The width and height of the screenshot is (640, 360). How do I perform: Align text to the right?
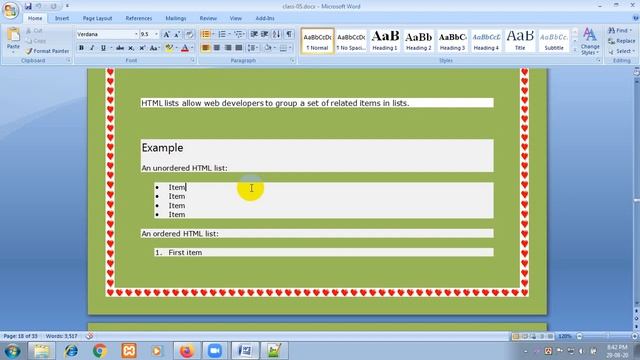228,48
